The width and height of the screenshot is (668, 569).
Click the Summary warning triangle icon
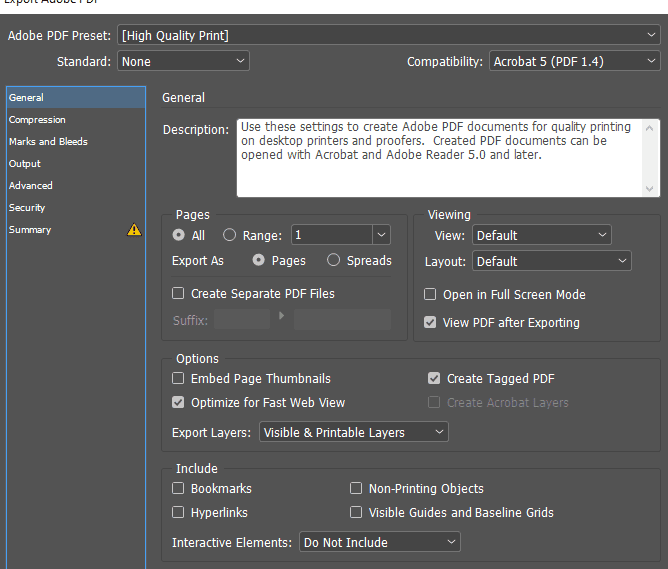(134, 230)
